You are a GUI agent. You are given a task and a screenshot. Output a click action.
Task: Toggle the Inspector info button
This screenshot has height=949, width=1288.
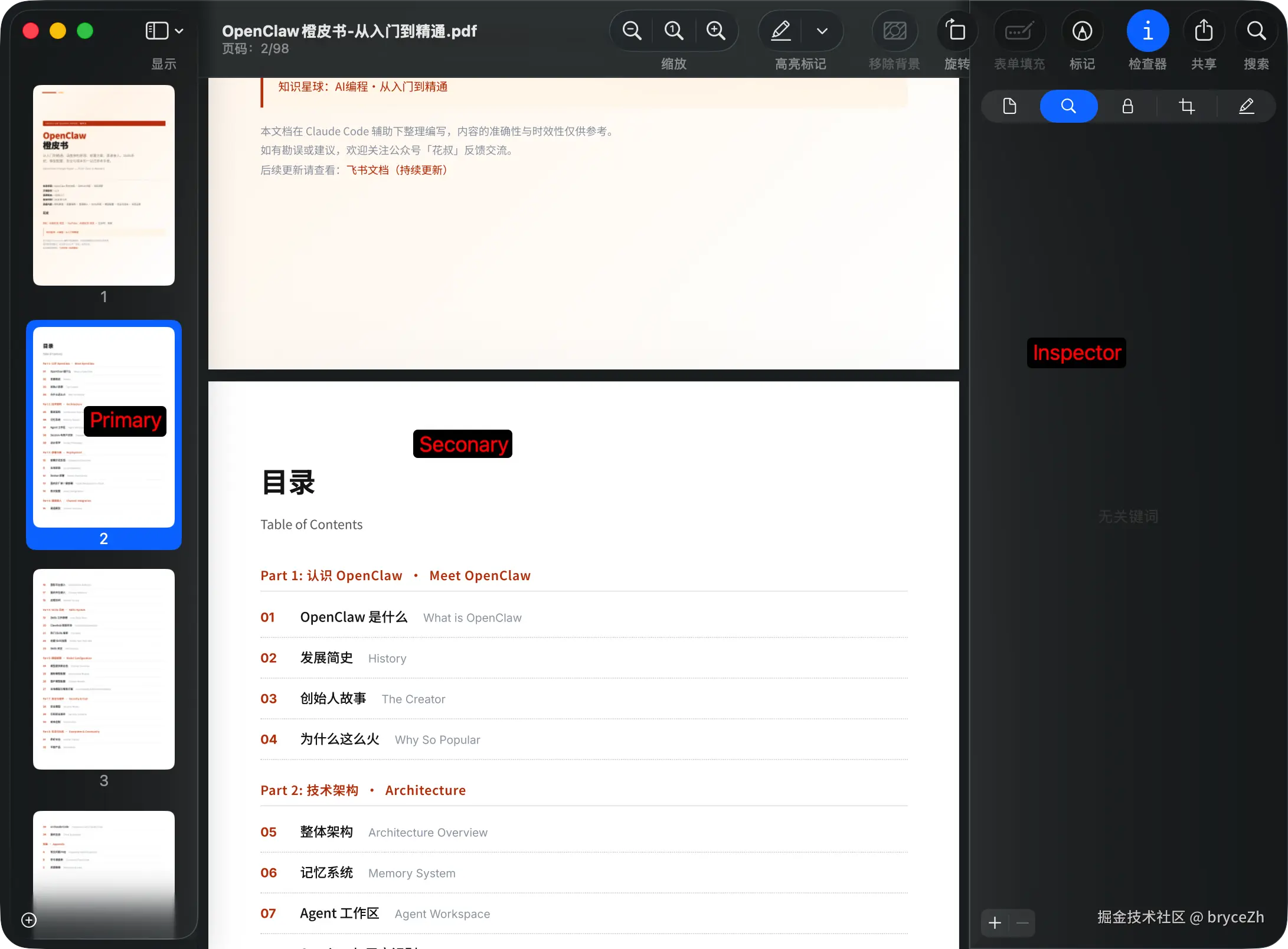pos(1148,31)
